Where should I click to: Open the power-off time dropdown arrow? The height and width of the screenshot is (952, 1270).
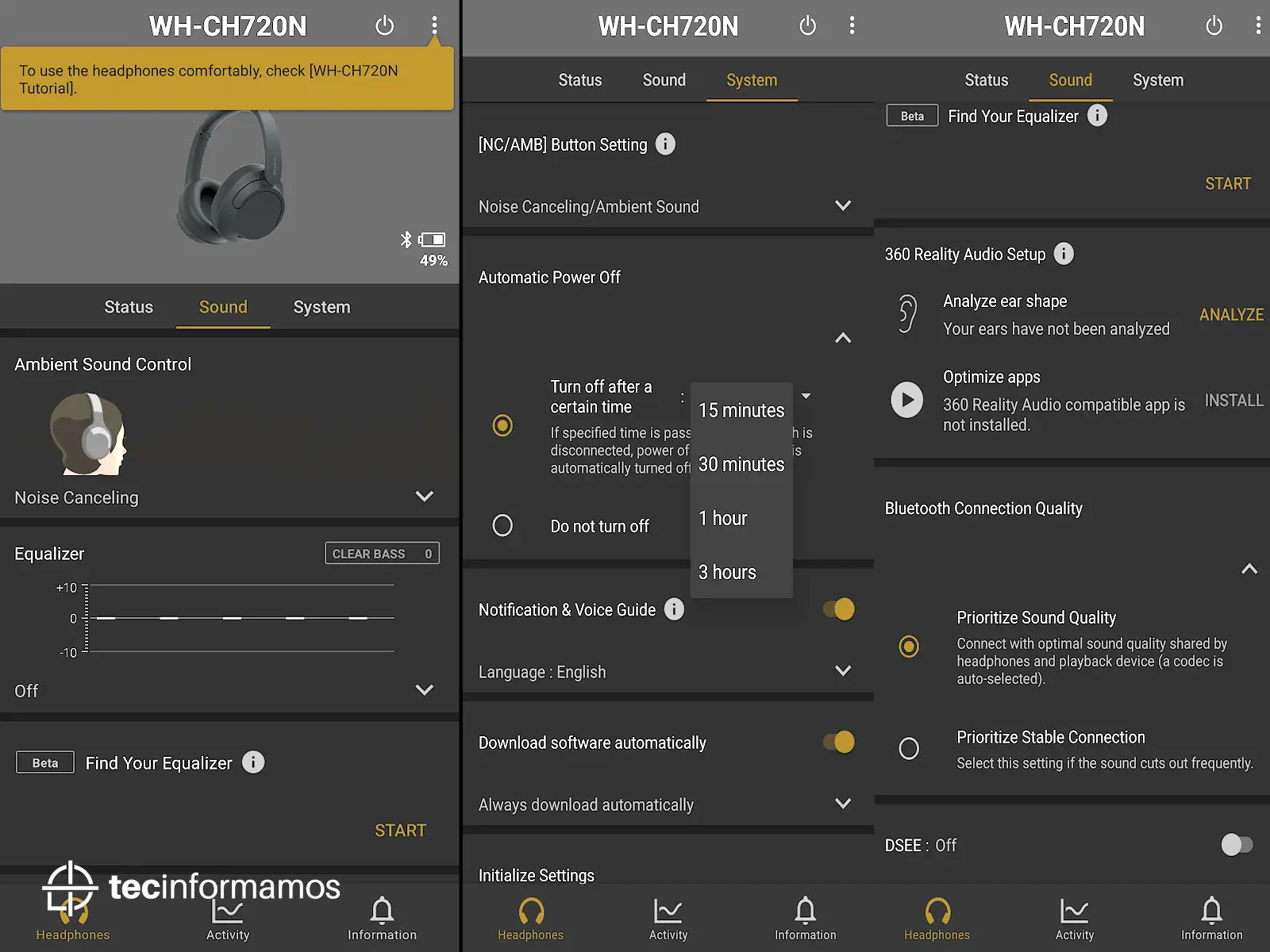tap(806, 396)
